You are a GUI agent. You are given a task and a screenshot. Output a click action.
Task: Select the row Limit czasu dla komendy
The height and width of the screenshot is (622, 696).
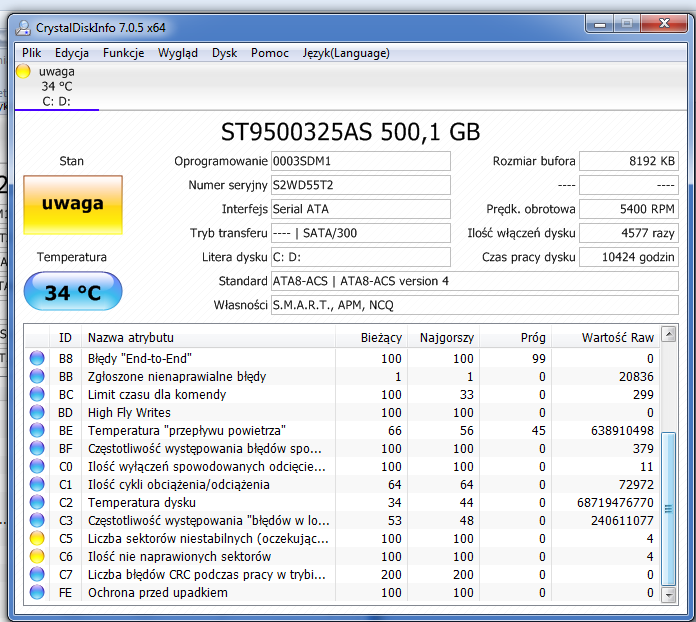pyautogui.click(x=342, y=394)
